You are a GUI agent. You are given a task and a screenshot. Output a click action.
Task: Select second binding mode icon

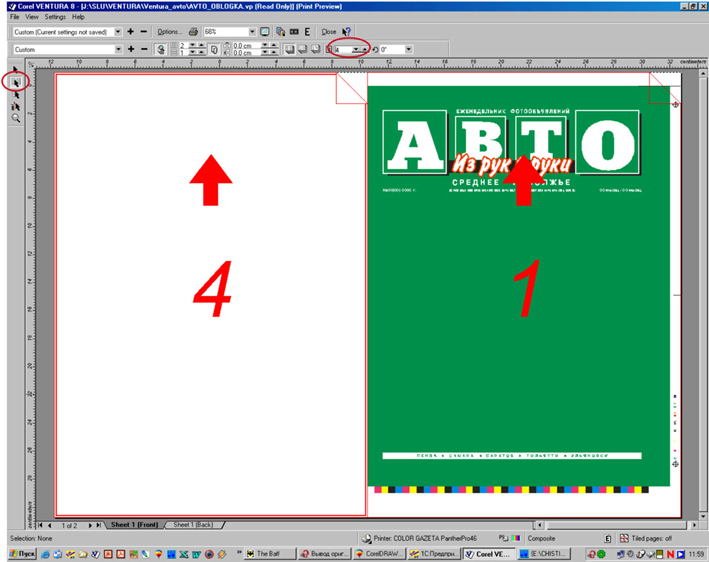coord(303,49)
